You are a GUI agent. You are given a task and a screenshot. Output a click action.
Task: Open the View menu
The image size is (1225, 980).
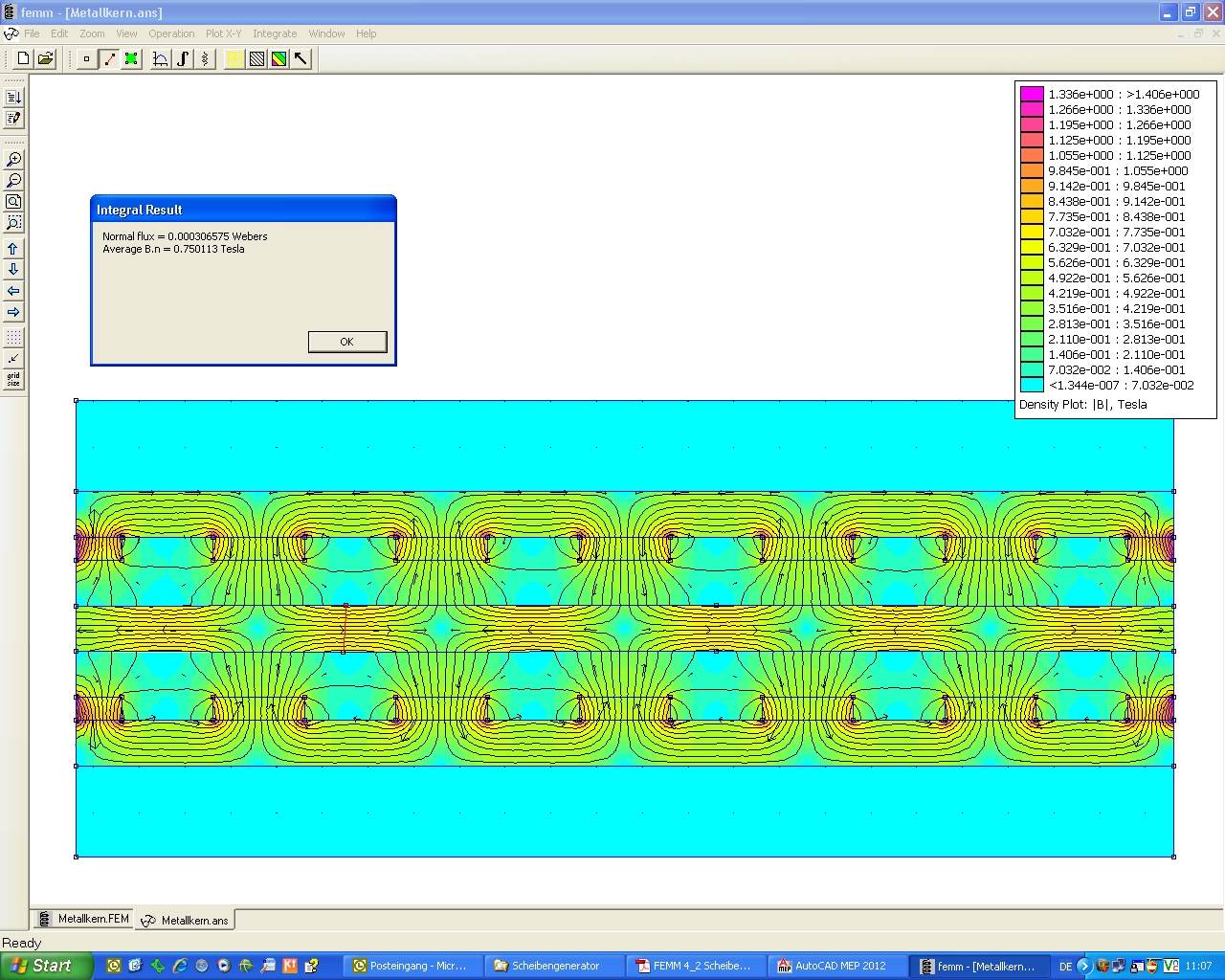126,33
